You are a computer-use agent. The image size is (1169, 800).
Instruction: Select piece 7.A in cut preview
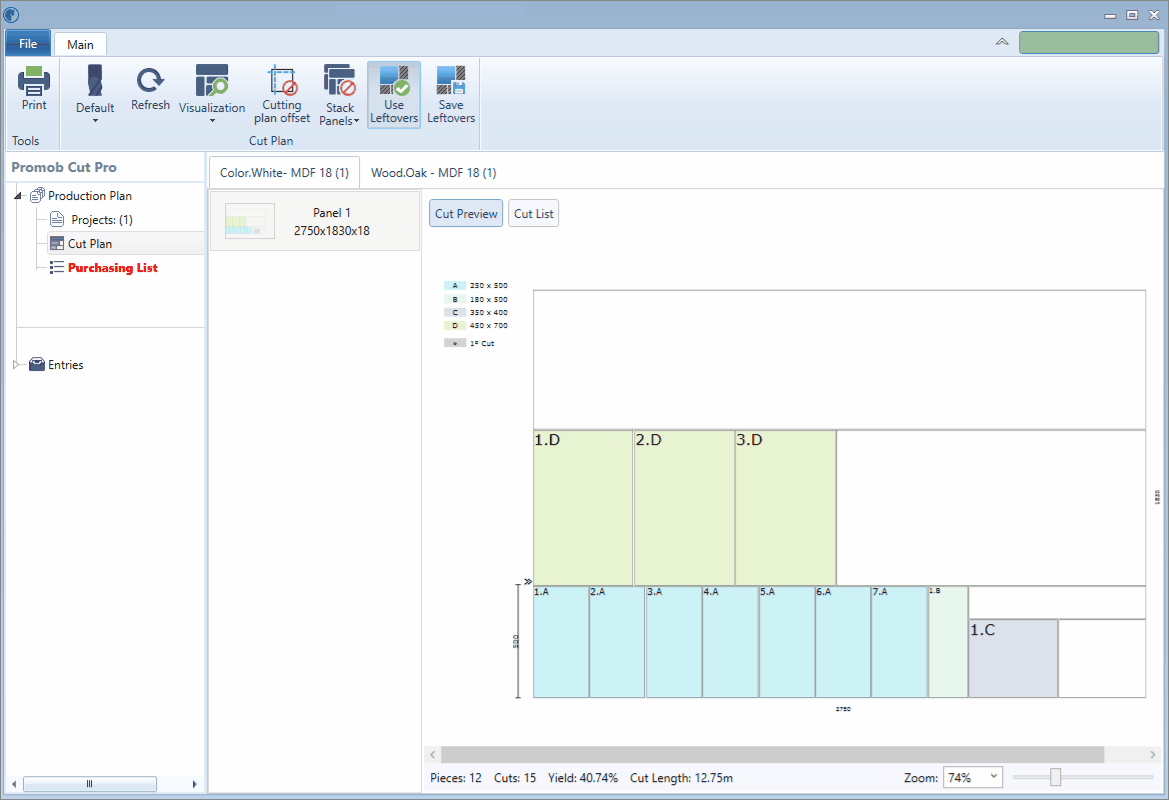(x=899, y=642)
